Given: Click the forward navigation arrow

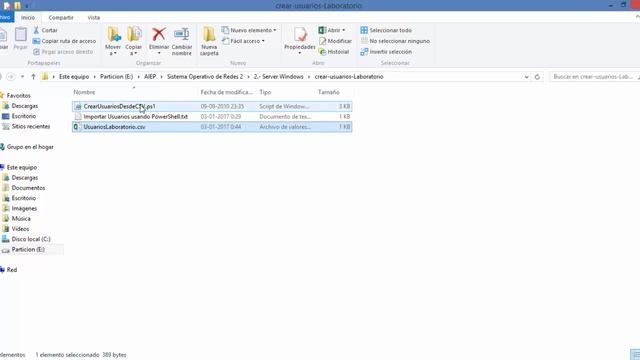Looking at the screenshot, I should pos(11,77).
